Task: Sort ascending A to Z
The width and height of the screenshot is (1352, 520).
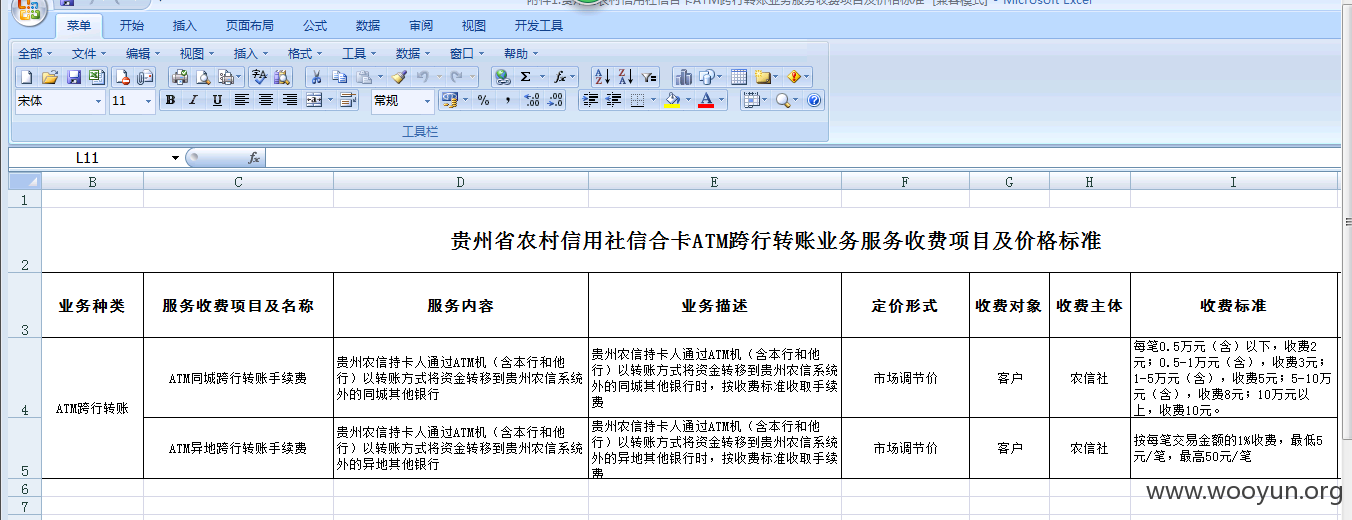Action: pos(602,76)
